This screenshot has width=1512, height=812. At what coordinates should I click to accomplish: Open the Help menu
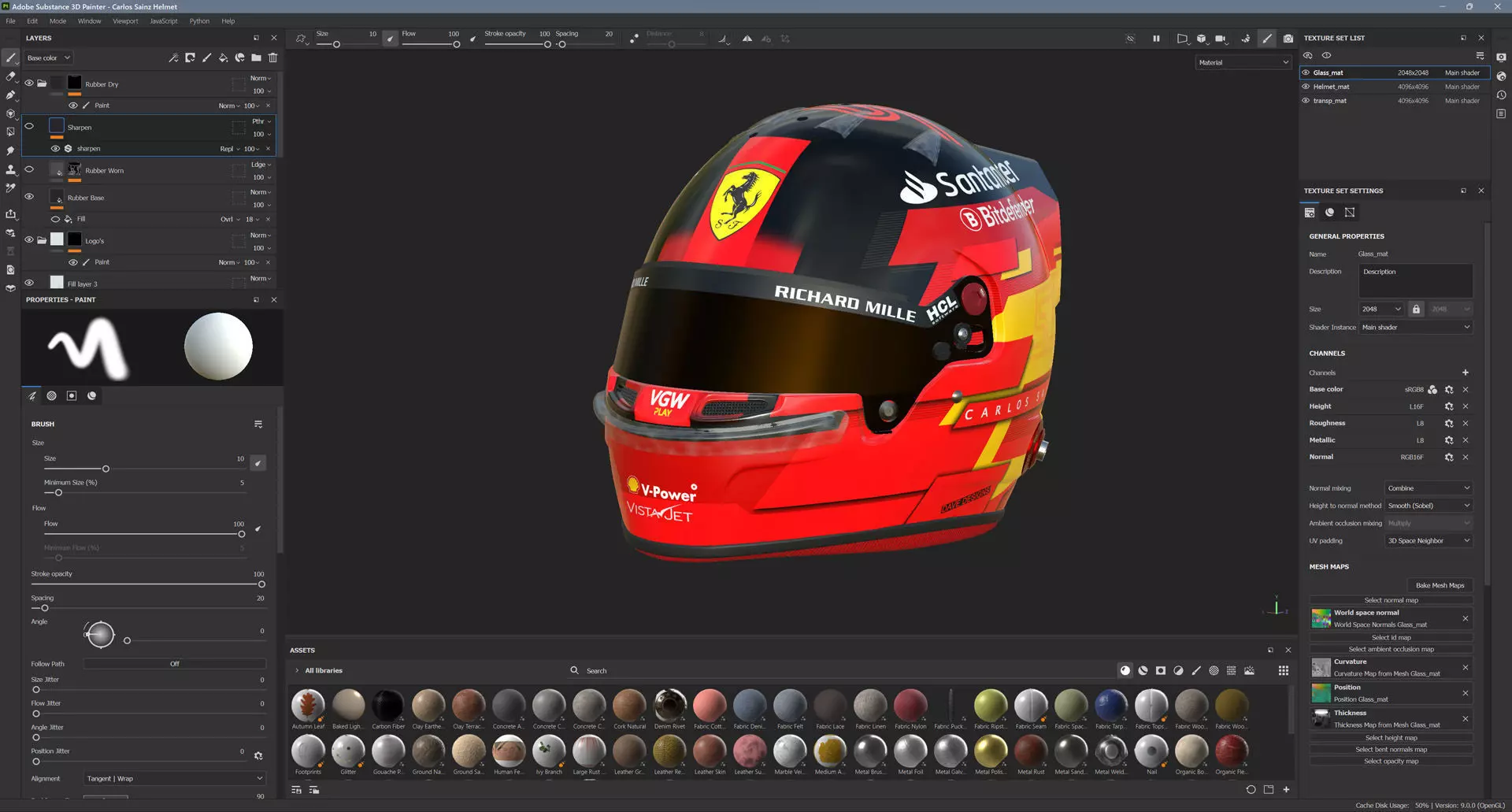228,21
